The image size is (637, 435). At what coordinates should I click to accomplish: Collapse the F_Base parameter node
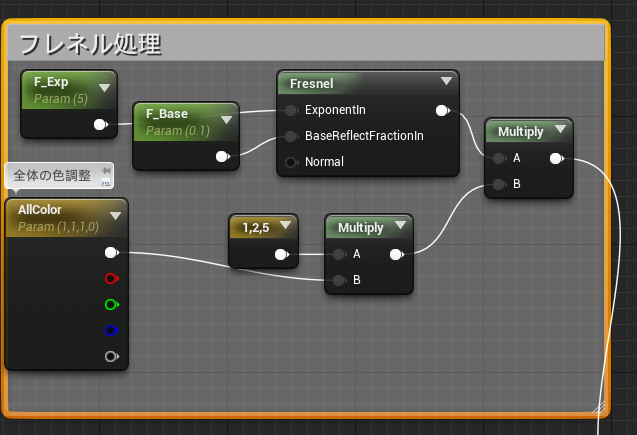[226, 120]
